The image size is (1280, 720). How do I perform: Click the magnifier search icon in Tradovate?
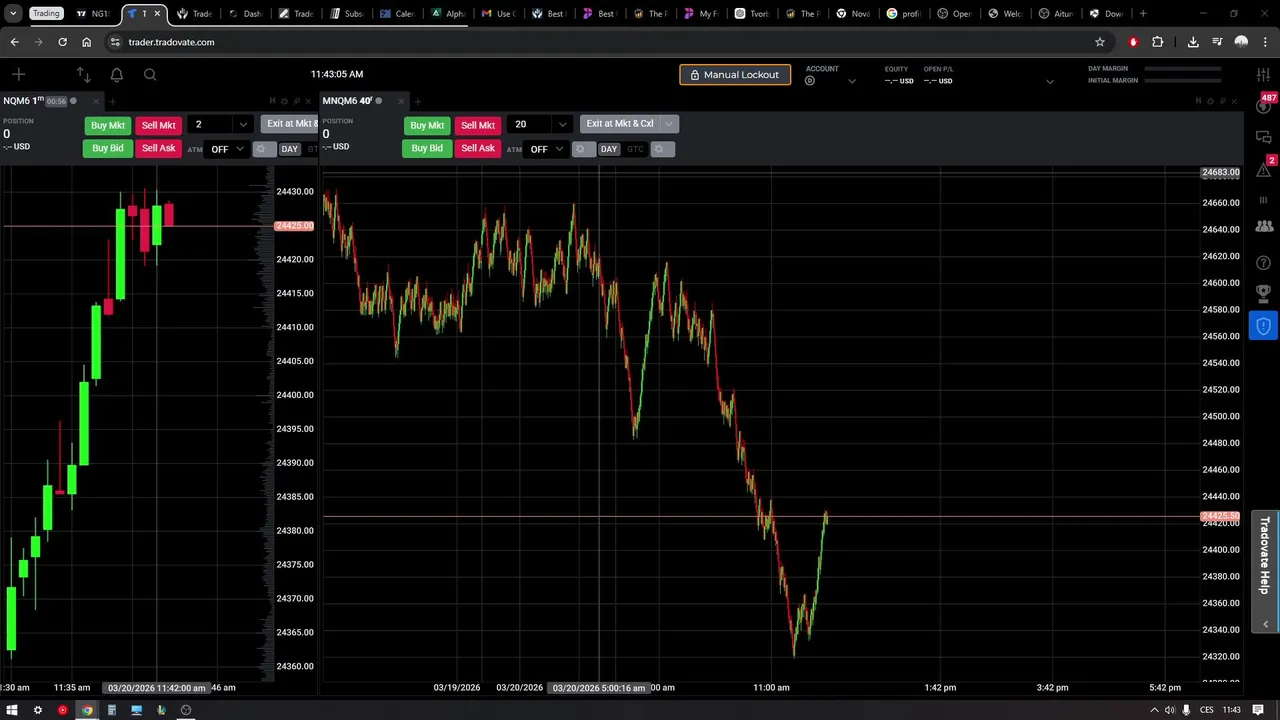[x=150, y=74]
